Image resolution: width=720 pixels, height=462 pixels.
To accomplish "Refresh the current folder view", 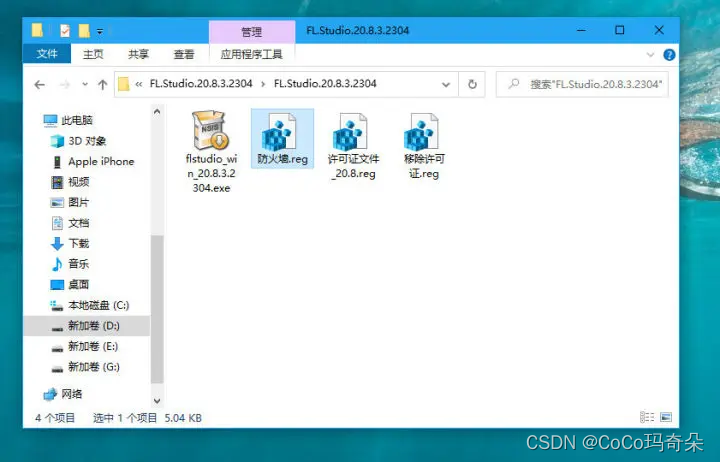I will click(472, 85).
